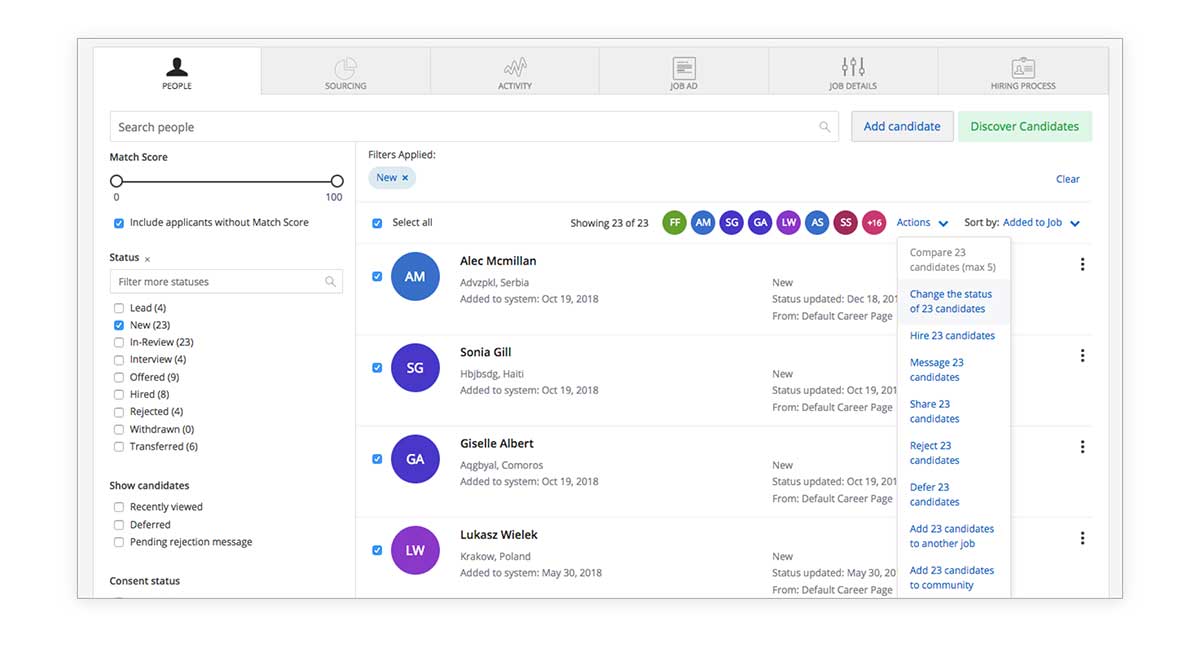Check the Withdrawn (0) status
Screen dimensions: 1200x660
(x=119, y=429)
